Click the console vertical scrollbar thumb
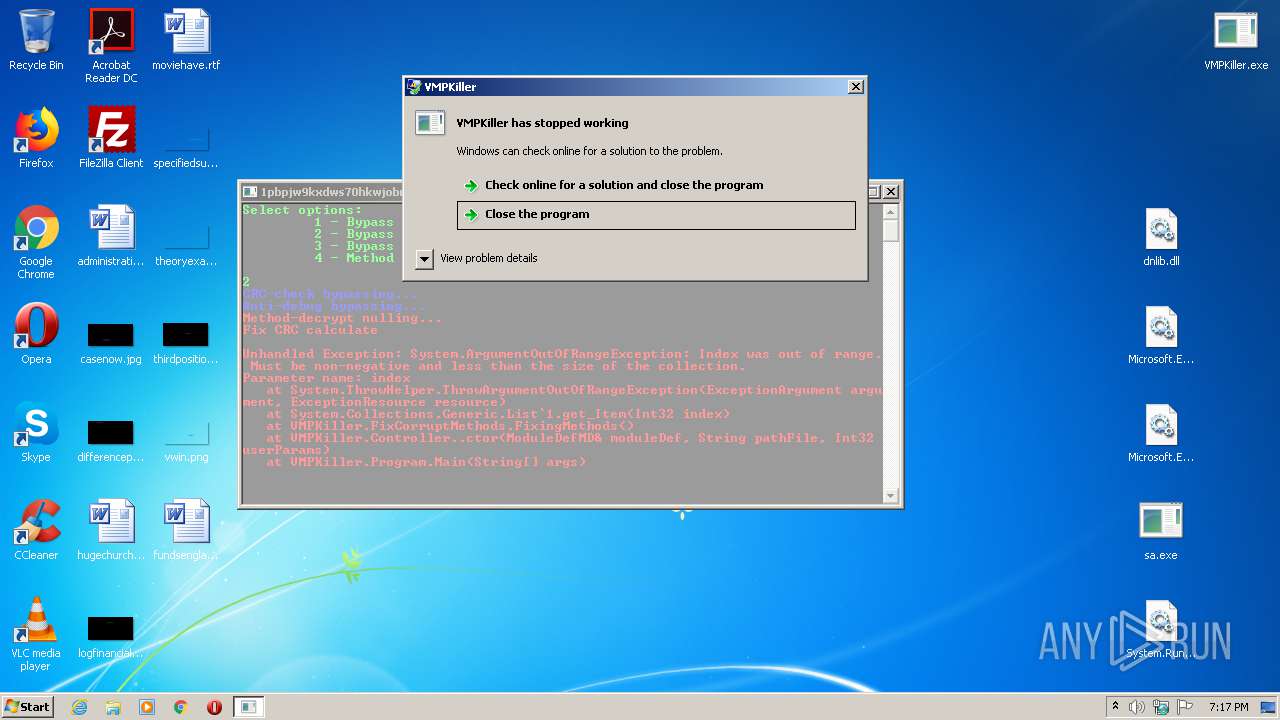The height and width of the screenshot is (720, 1280). [890, 231]
